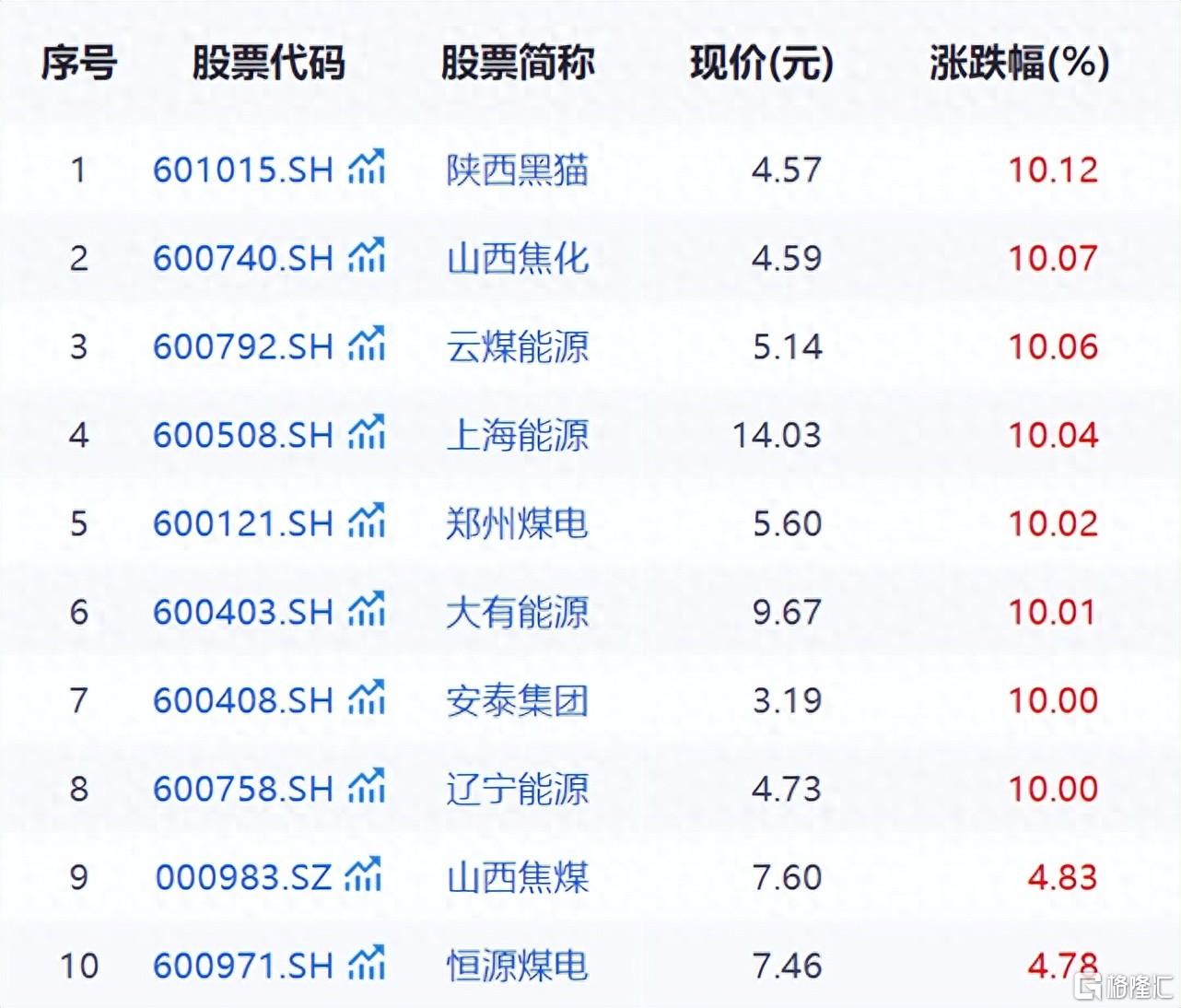This screenshot has width=1181, height=1008.
Task: Click chart icon beside 600971.SH
Action: click(x=366, y=964)
